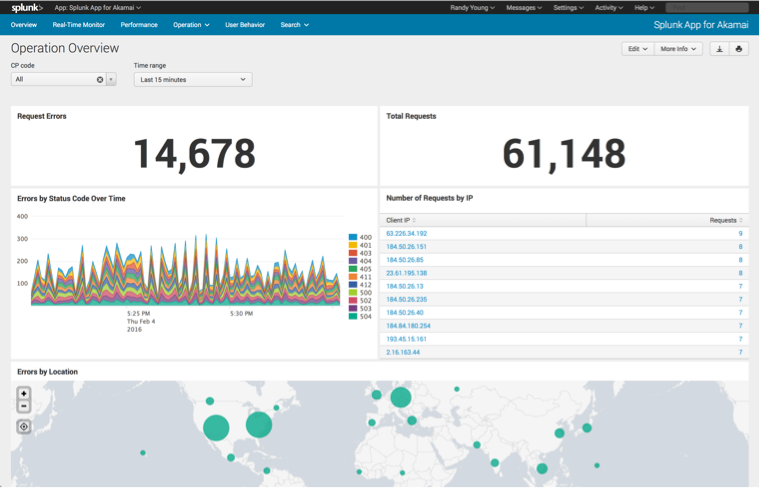This screenshot has height=488, width=760.
Task: Click the Operation Overview page title
Action: point(65,48)
